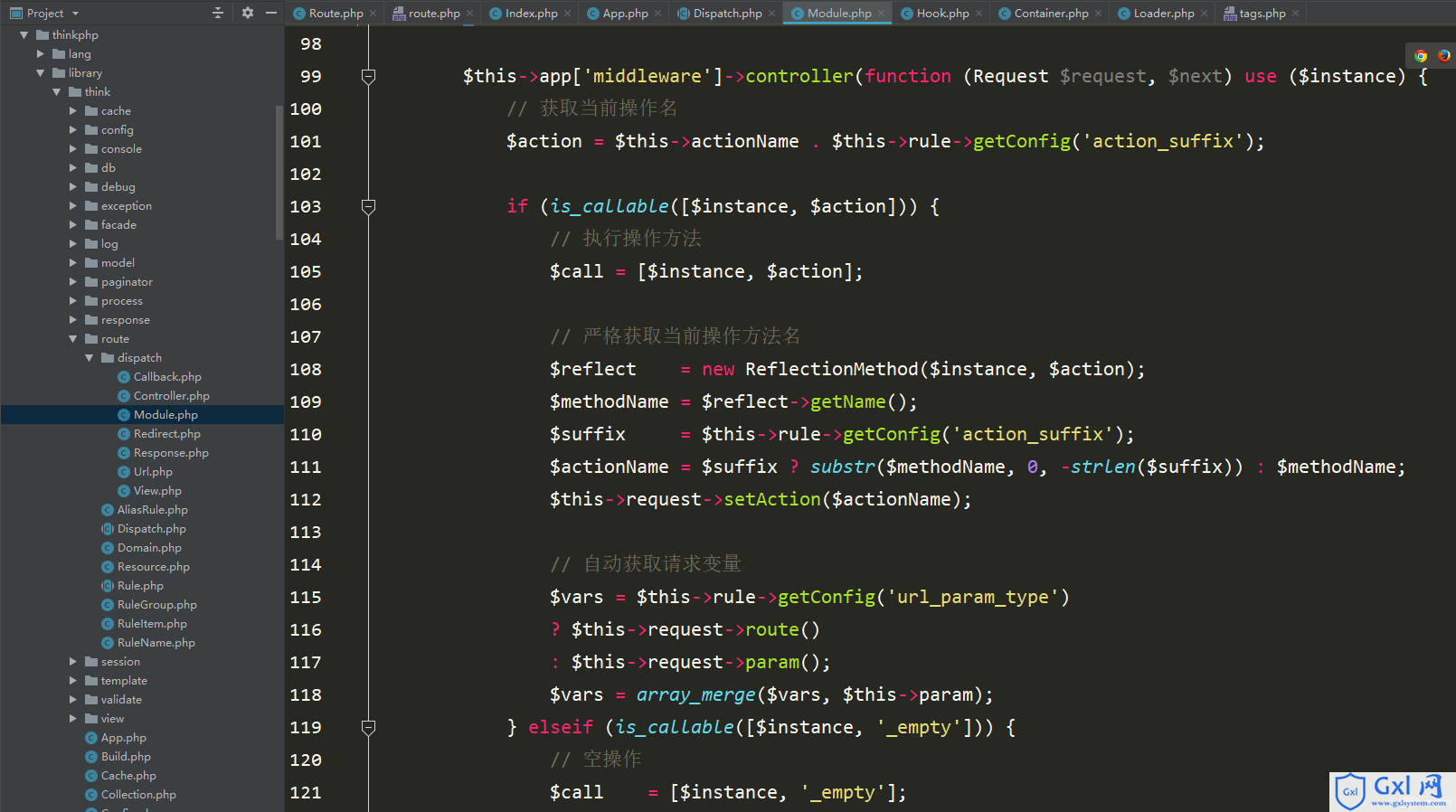The image size is (1456, 812).
Task: Expand the cache folder
Action: pos(72,111)
